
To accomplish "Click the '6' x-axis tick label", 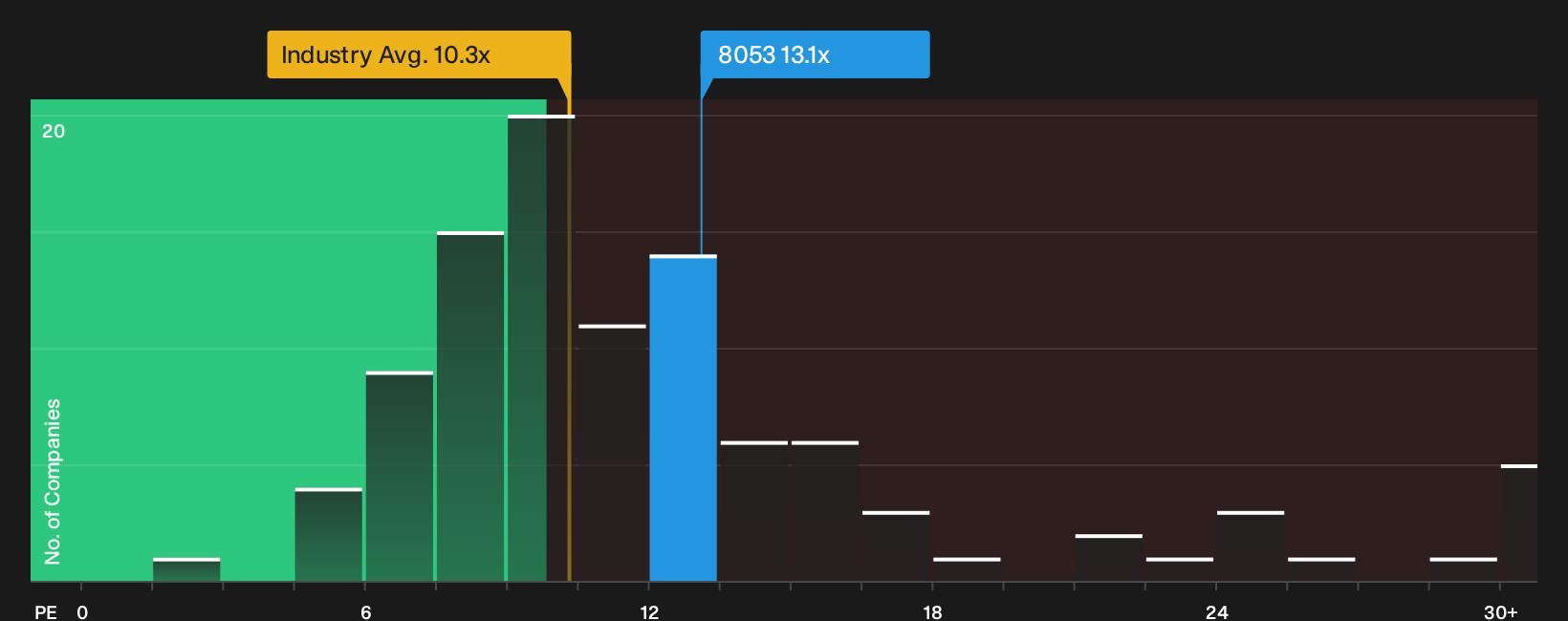I will coord(366,611).
